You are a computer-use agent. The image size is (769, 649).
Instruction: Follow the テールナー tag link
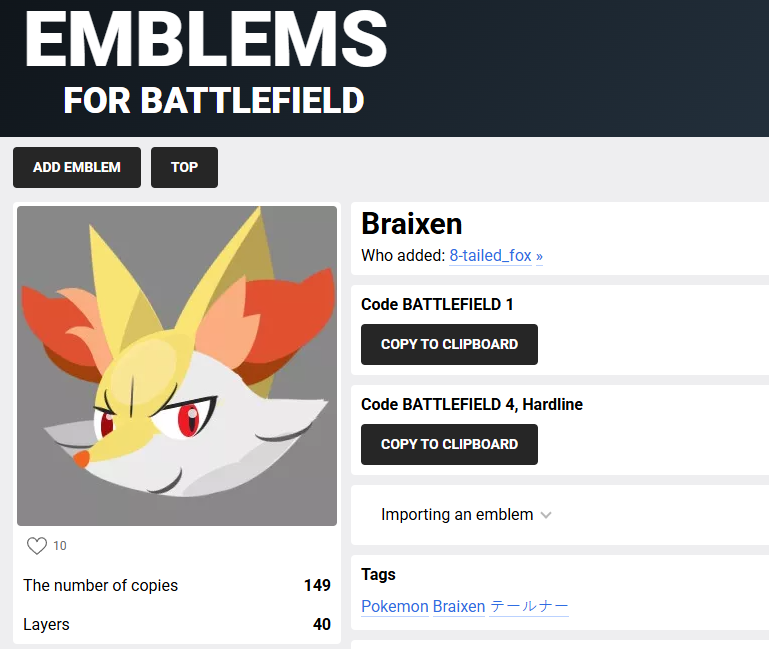tap(529, 606)
